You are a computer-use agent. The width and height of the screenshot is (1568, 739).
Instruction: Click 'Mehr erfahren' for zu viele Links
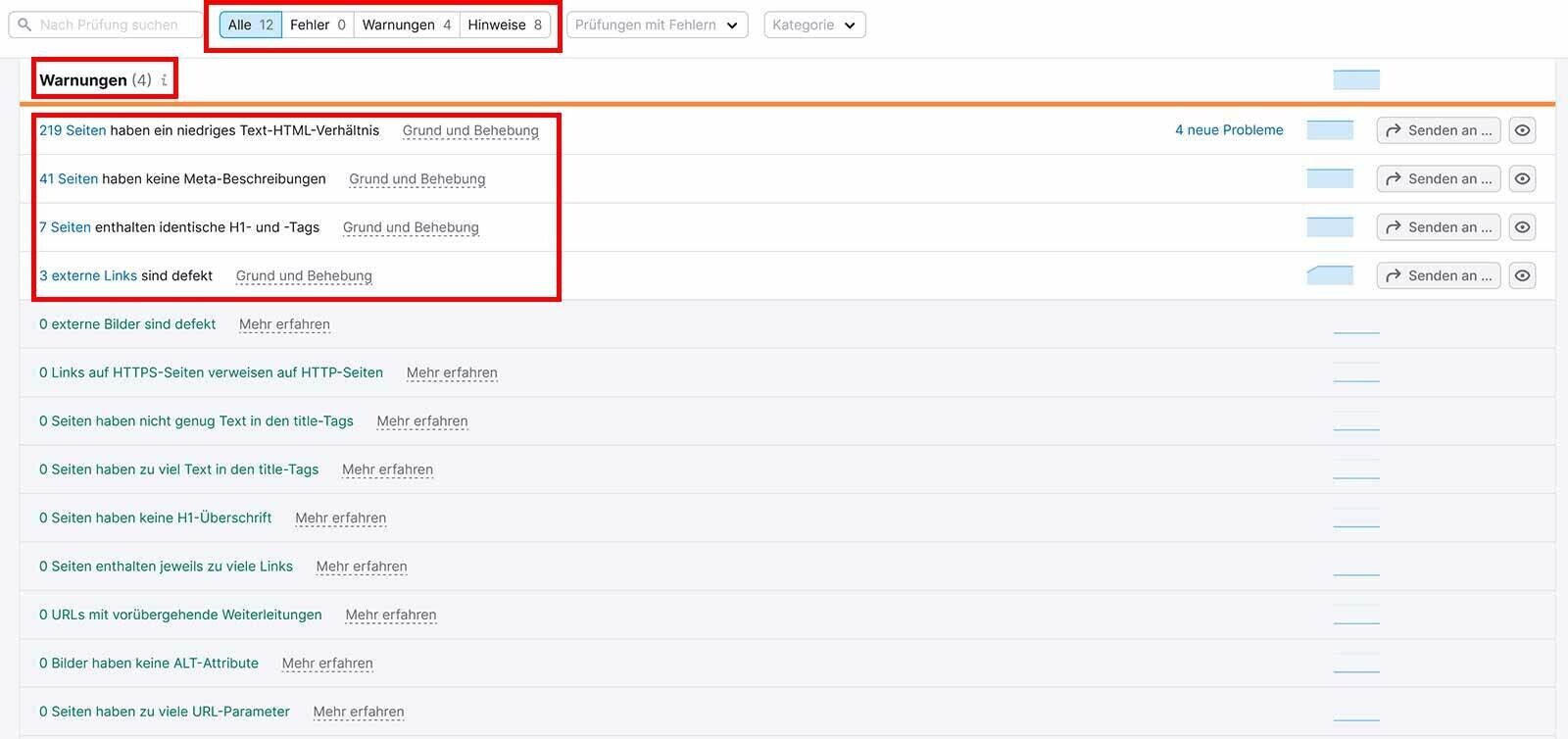362,567
